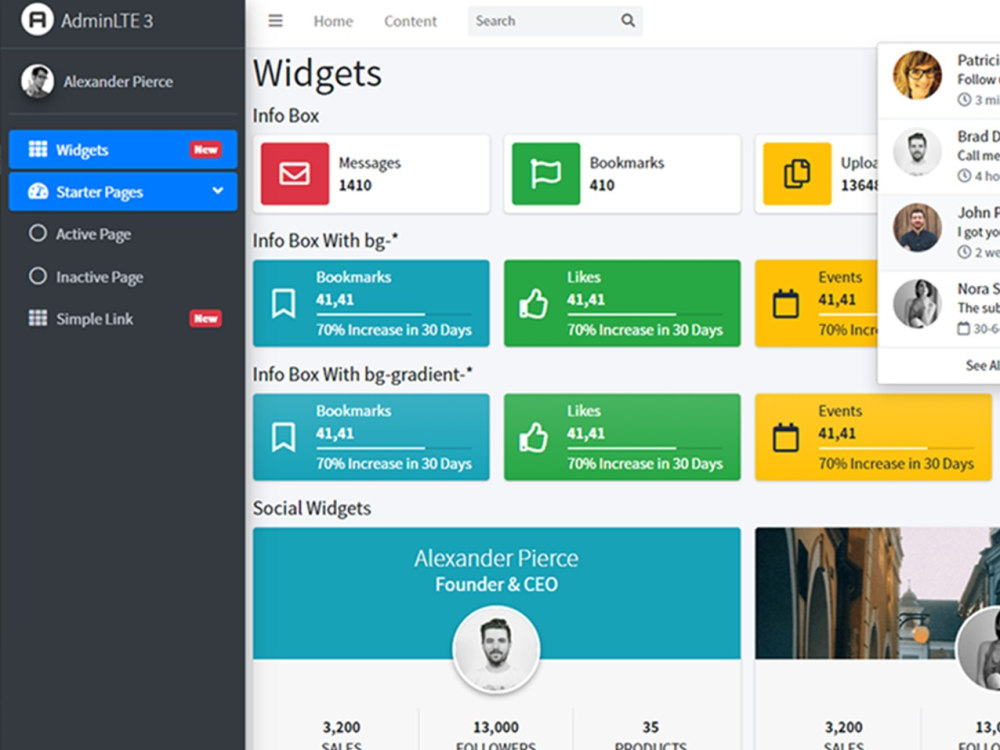Open the Home menu item
Image resolution: width=1000 pixels, height=750 pixels.
332,20
